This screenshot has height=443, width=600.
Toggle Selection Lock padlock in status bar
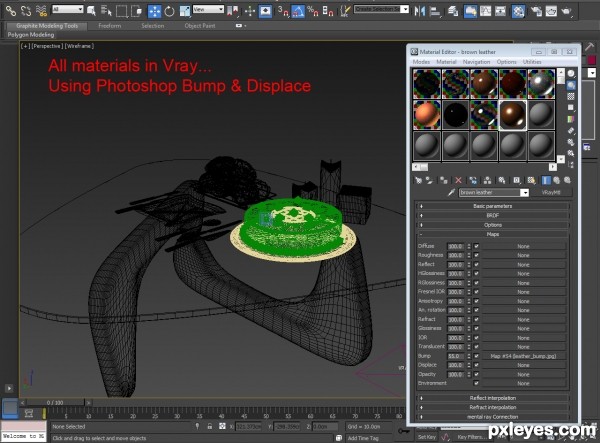(210, 426)
